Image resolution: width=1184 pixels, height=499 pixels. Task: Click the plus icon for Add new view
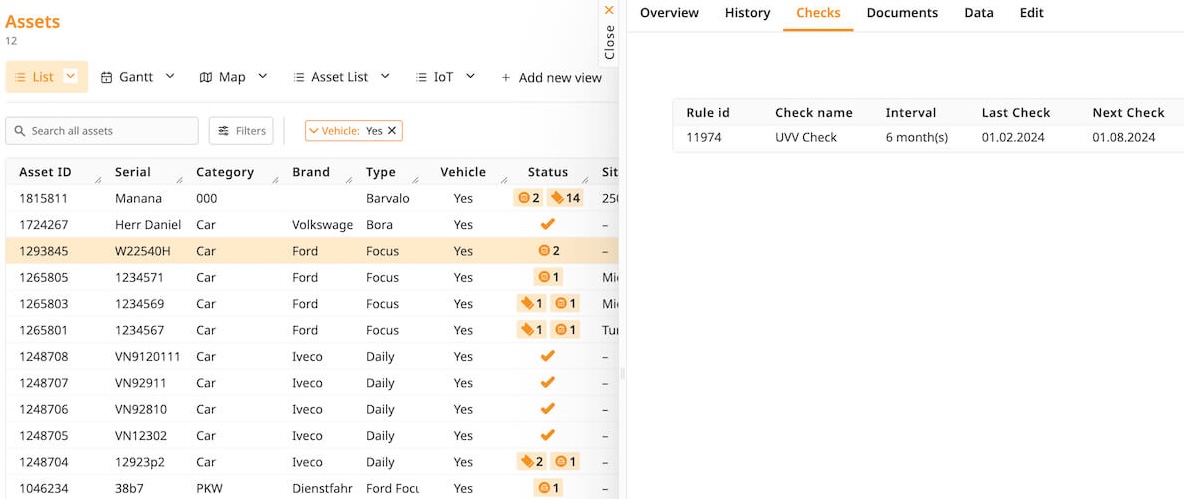tap(506, 77)
